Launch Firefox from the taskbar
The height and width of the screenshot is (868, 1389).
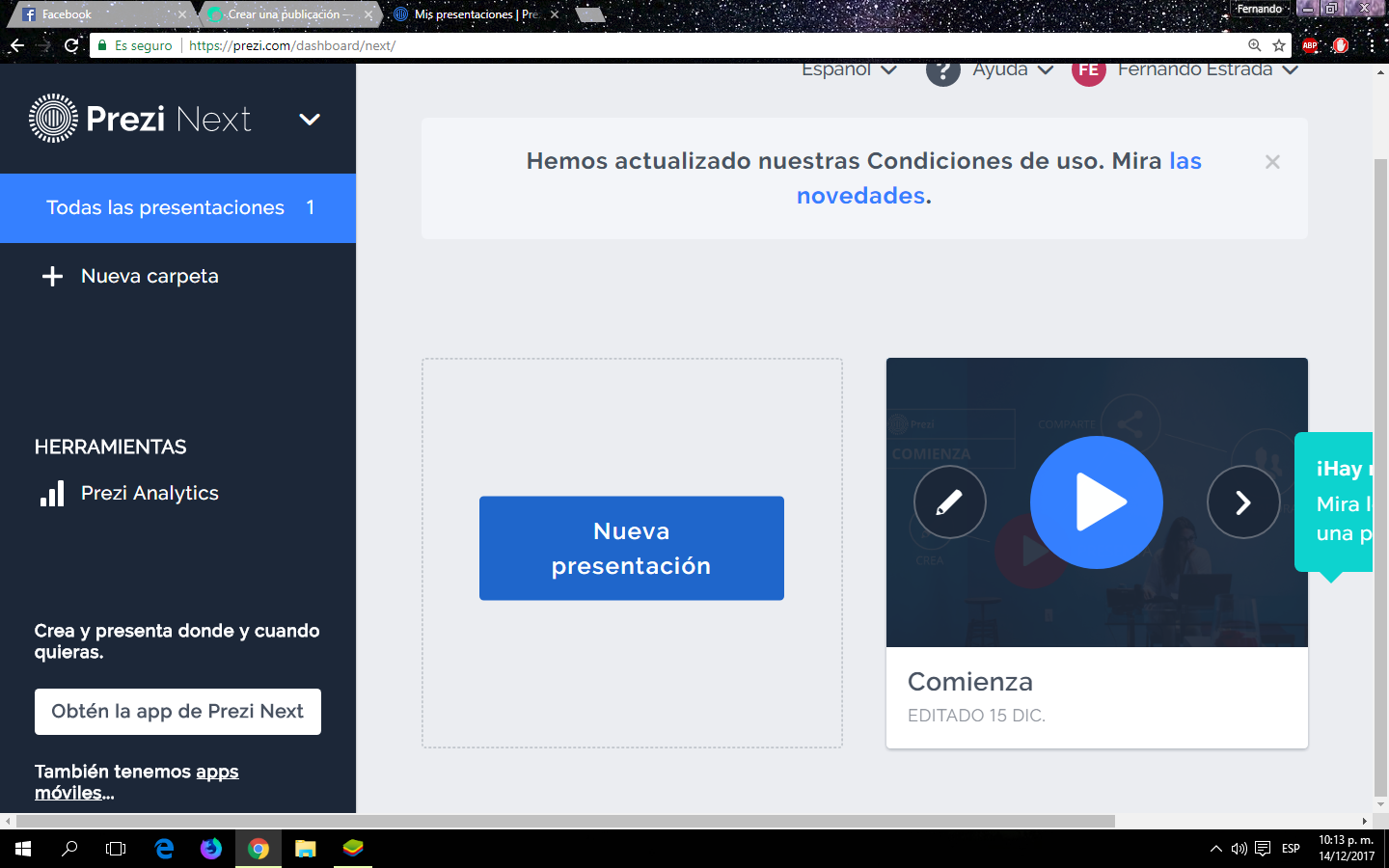[x=211, y=849]
